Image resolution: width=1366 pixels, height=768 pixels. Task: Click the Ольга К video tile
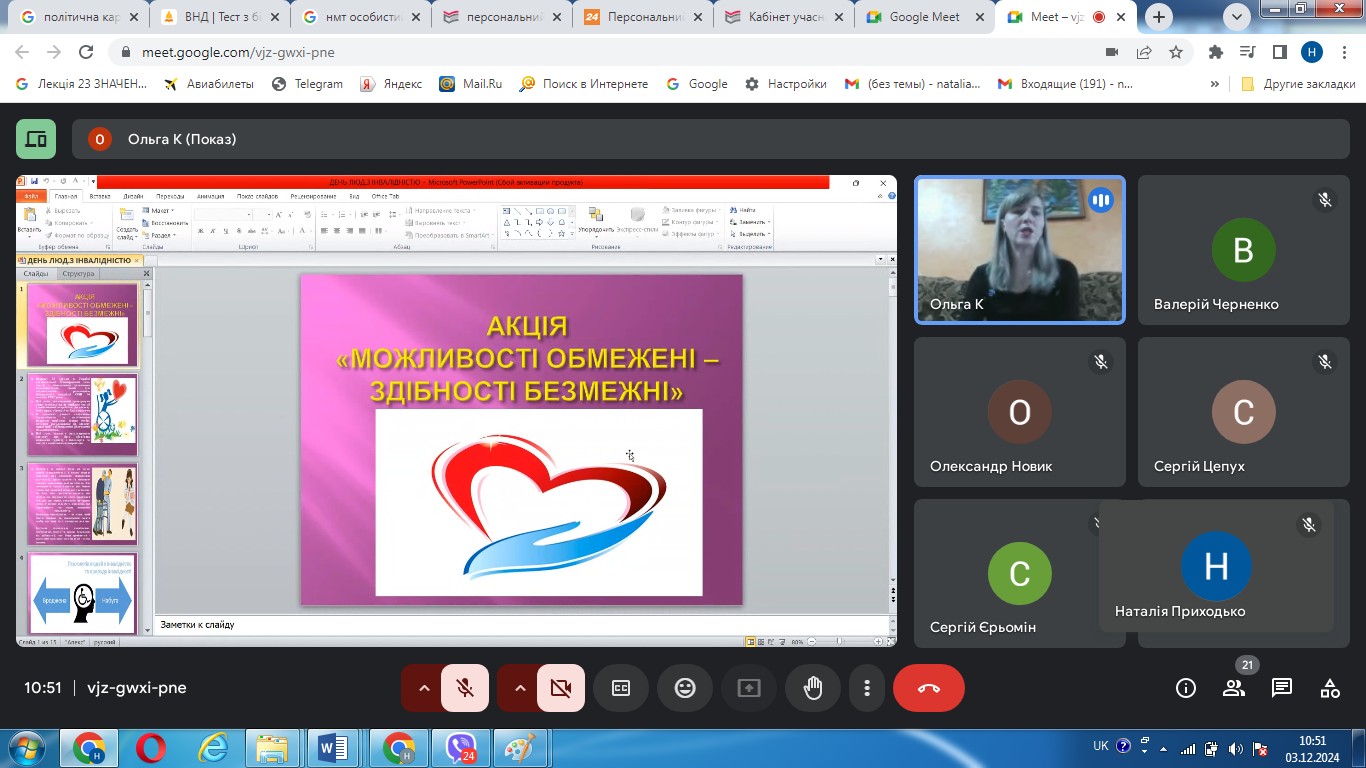(1019, 250)
